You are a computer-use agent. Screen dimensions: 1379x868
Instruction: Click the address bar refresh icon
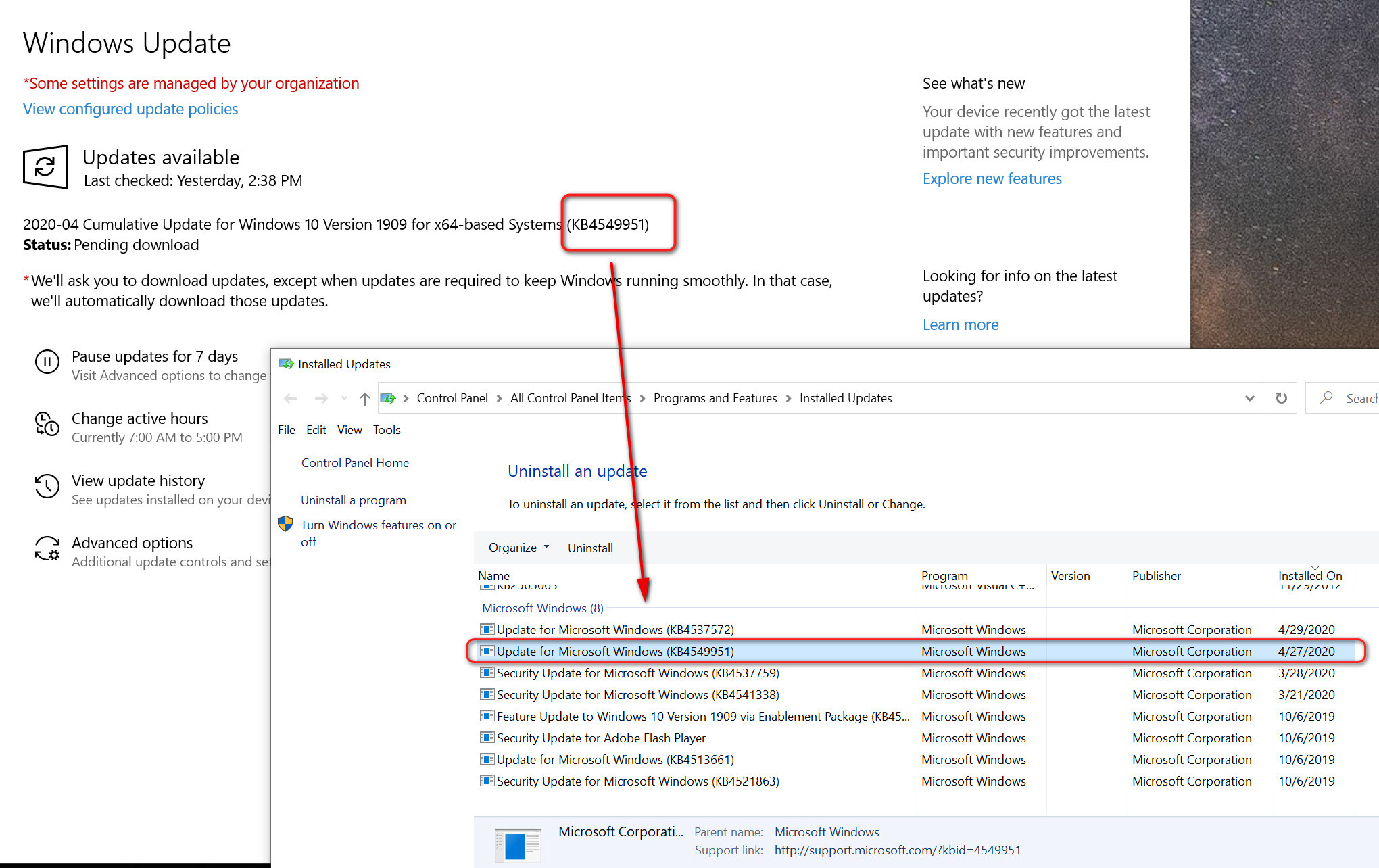pos(1281,398)
